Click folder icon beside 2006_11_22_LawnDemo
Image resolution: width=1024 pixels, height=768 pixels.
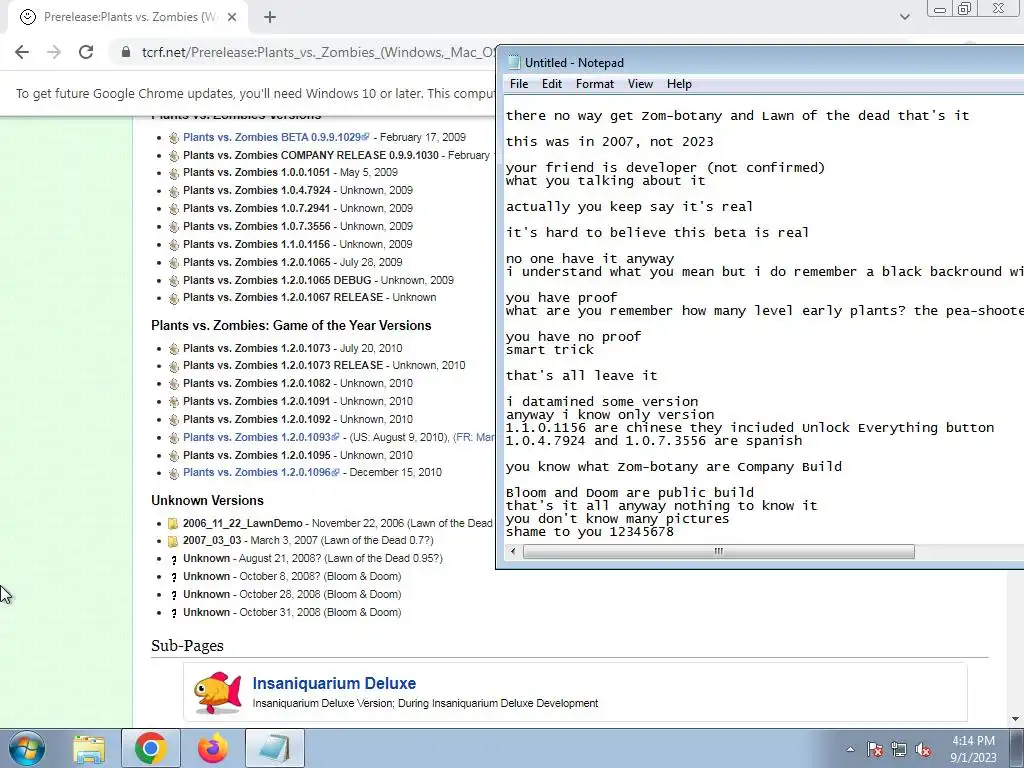coord(173,524)
